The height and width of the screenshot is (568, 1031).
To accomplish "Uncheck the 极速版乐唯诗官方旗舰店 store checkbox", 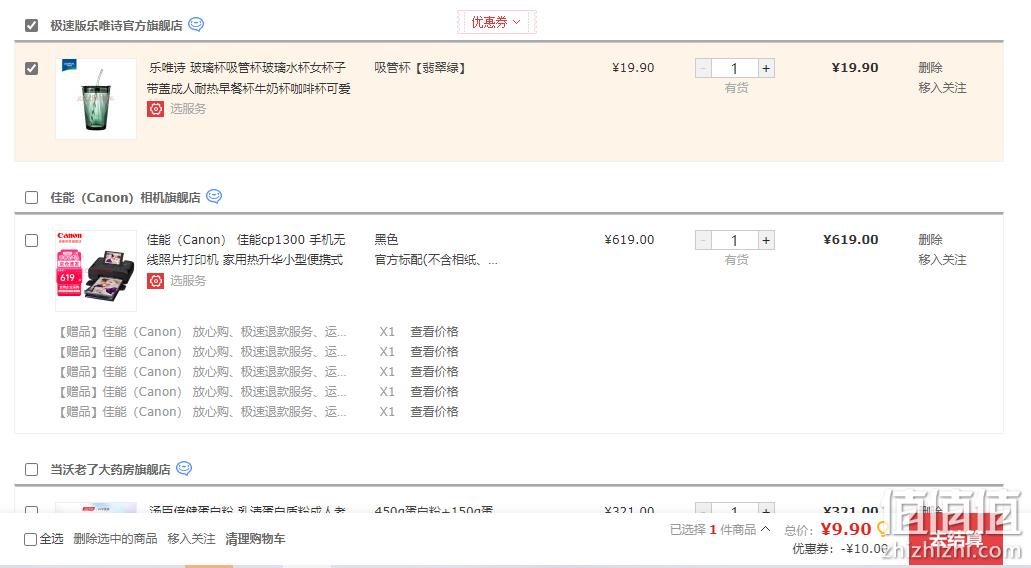I will coord(32,26).
